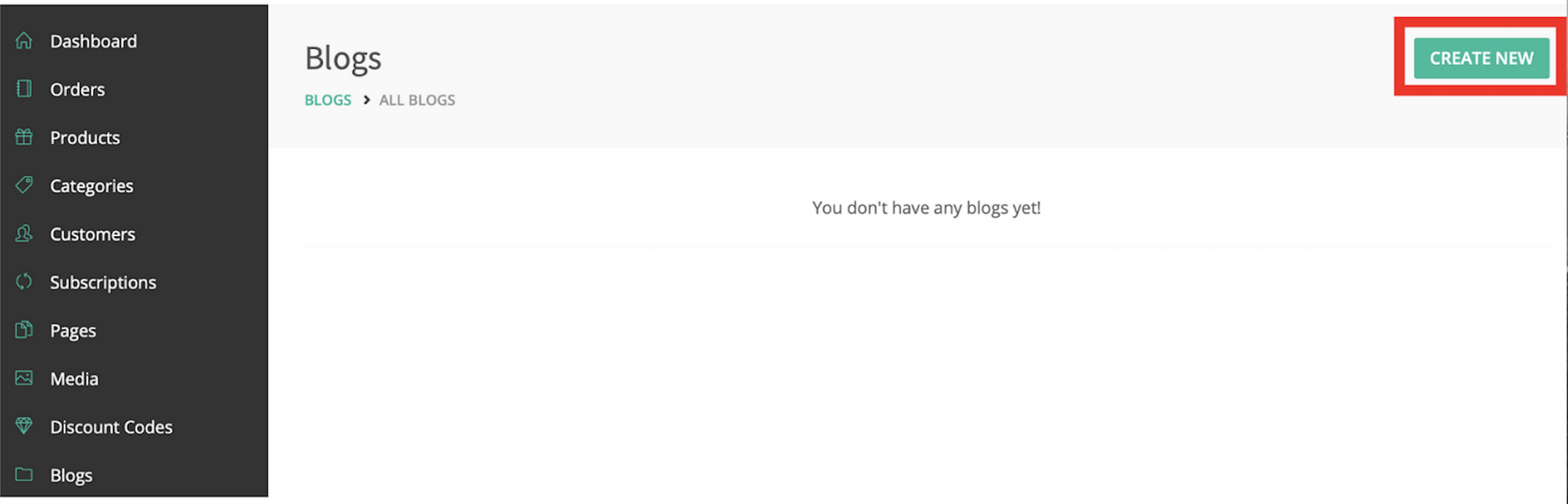Screen dimensions: 1568x504
Task: Navigate to the Customers text label
Action: [x=92, y=234]
